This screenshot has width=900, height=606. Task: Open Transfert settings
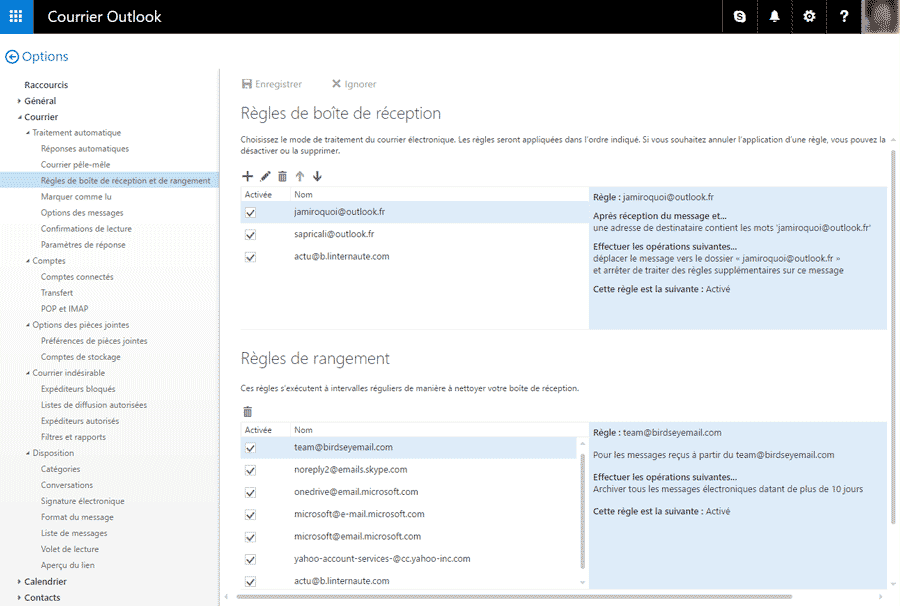click(57, 293)
